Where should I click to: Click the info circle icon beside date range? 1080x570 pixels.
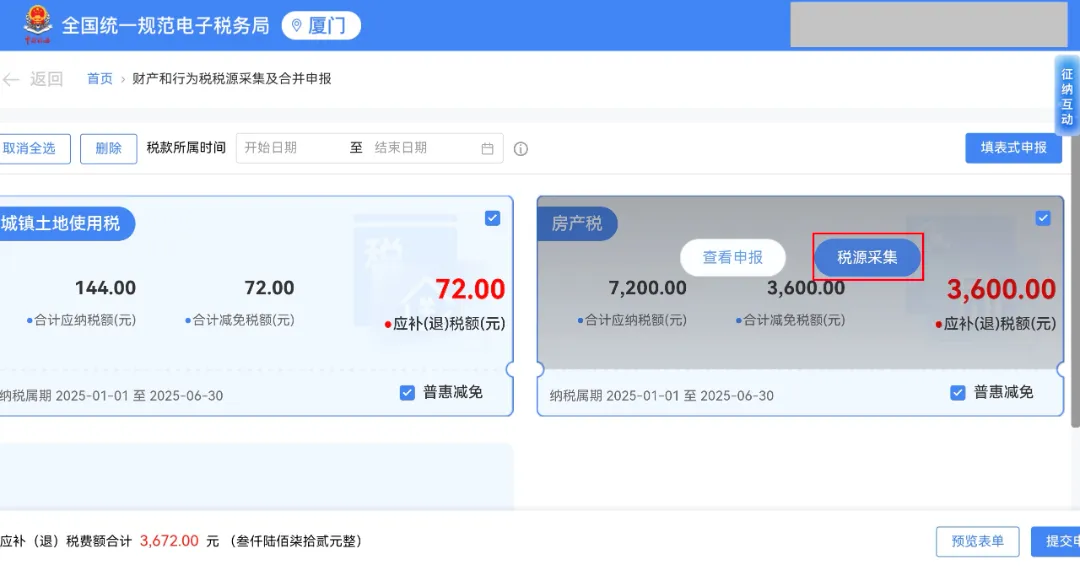(x=520, y=149)
